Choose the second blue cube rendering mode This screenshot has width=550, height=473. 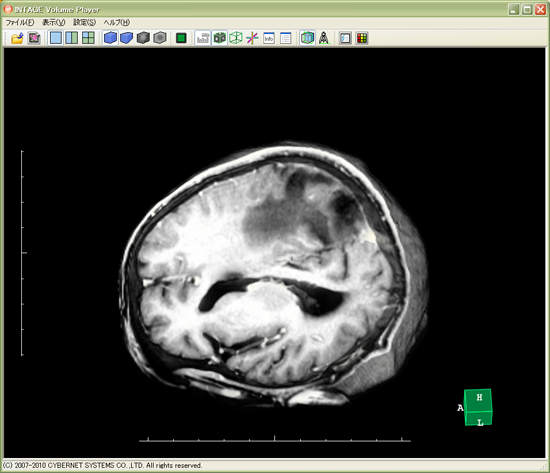(127, 38)
